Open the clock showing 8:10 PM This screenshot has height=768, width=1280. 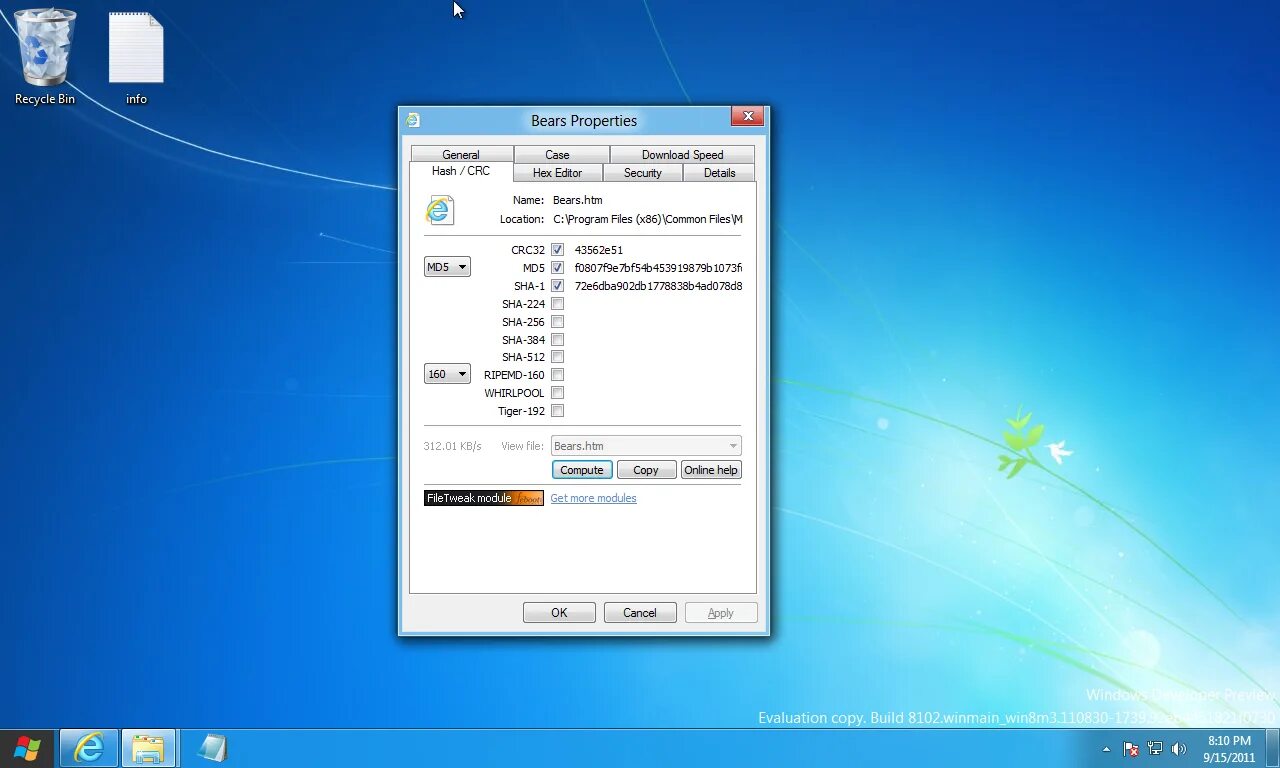[x=1229, y=749]
